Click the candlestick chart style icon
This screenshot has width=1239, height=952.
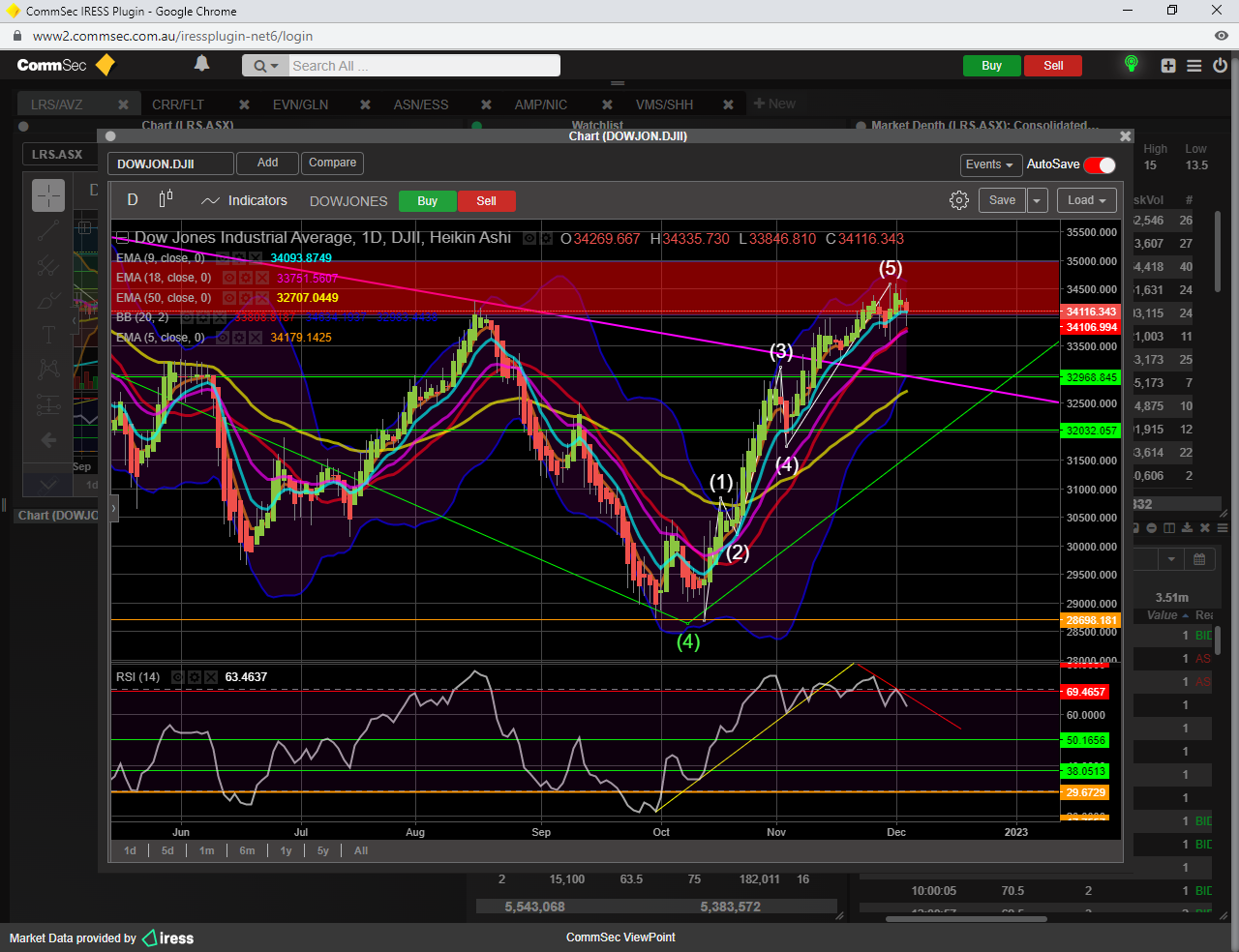coord(166,199)
